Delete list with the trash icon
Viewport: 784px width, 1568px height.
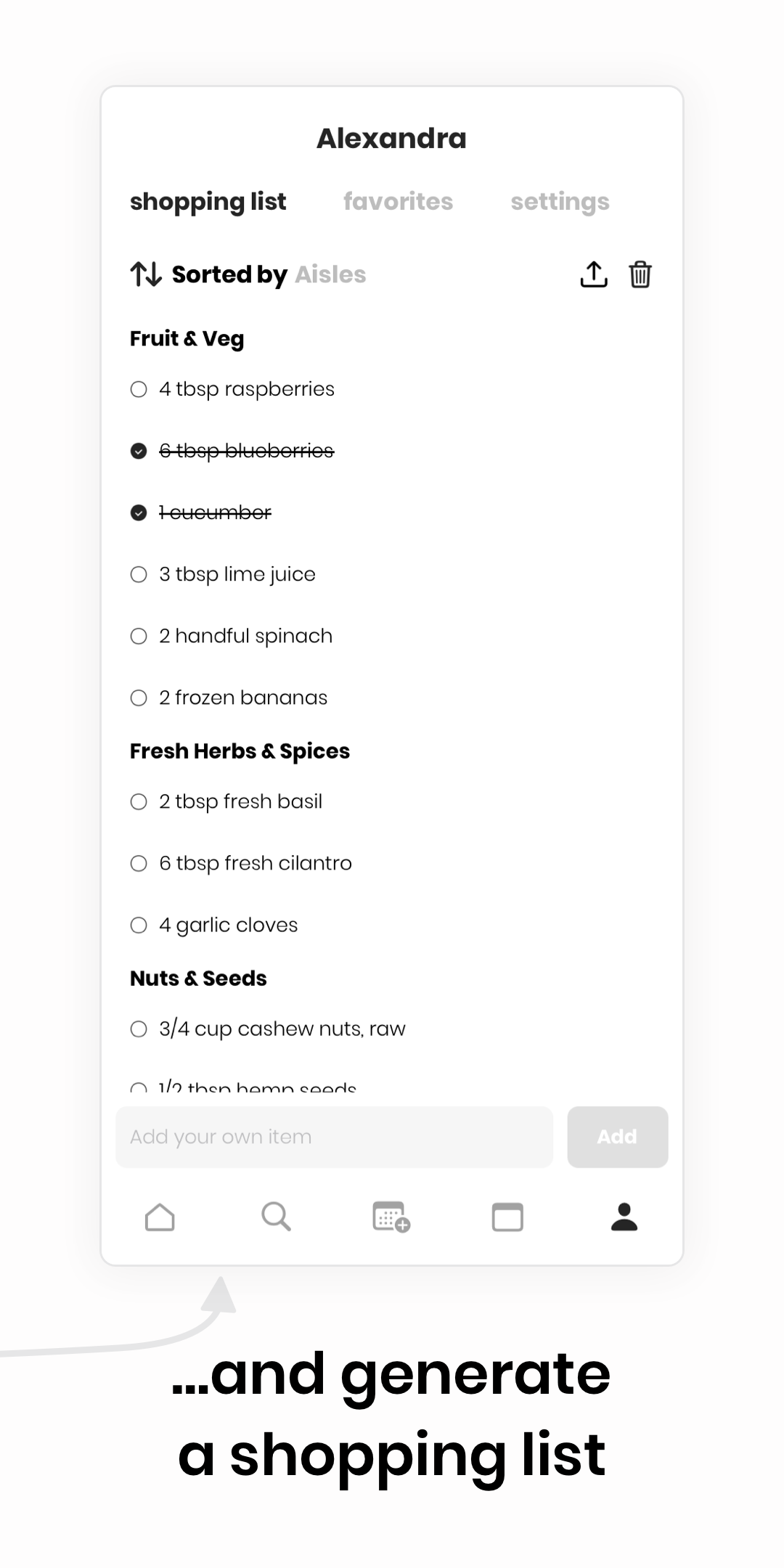tap(640, 274)
